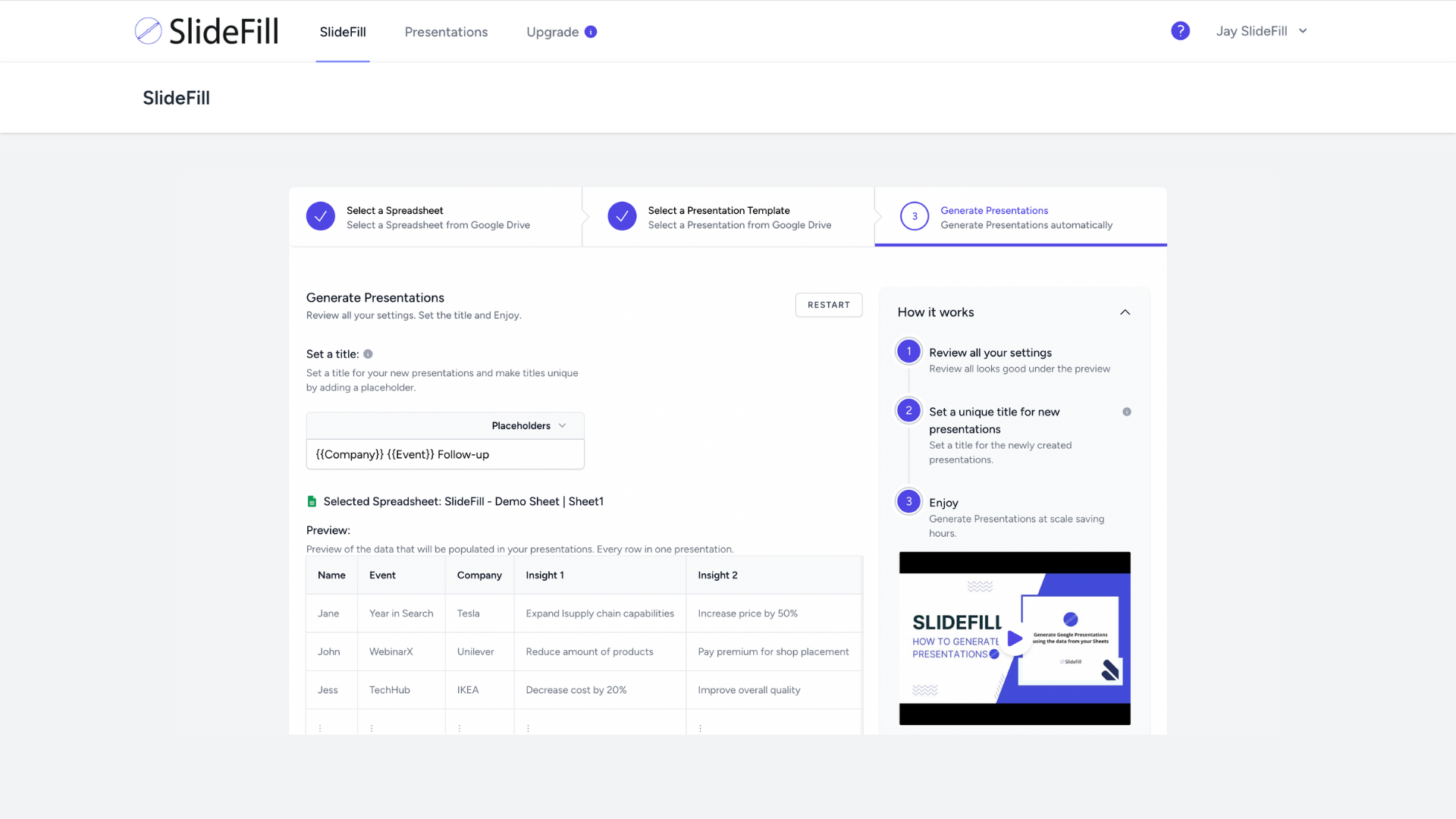Select the step 3 circle indicator
This screenshot has height=819, width=1456.
[x=915, y=216]
